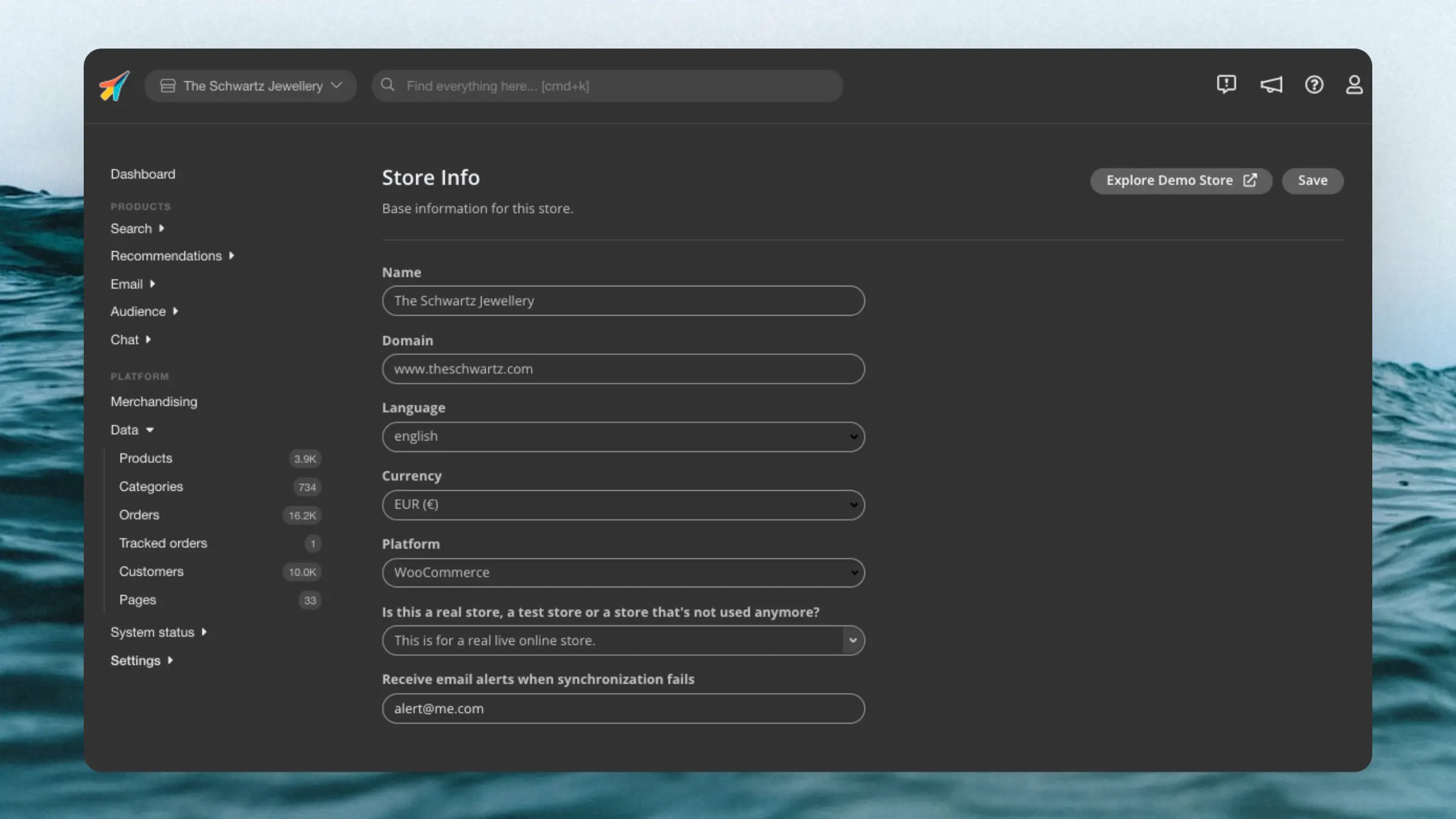The height and width of the screenshot is (819, 1456).
Task: Open Categories data list
Action: [x=151, y=487]
